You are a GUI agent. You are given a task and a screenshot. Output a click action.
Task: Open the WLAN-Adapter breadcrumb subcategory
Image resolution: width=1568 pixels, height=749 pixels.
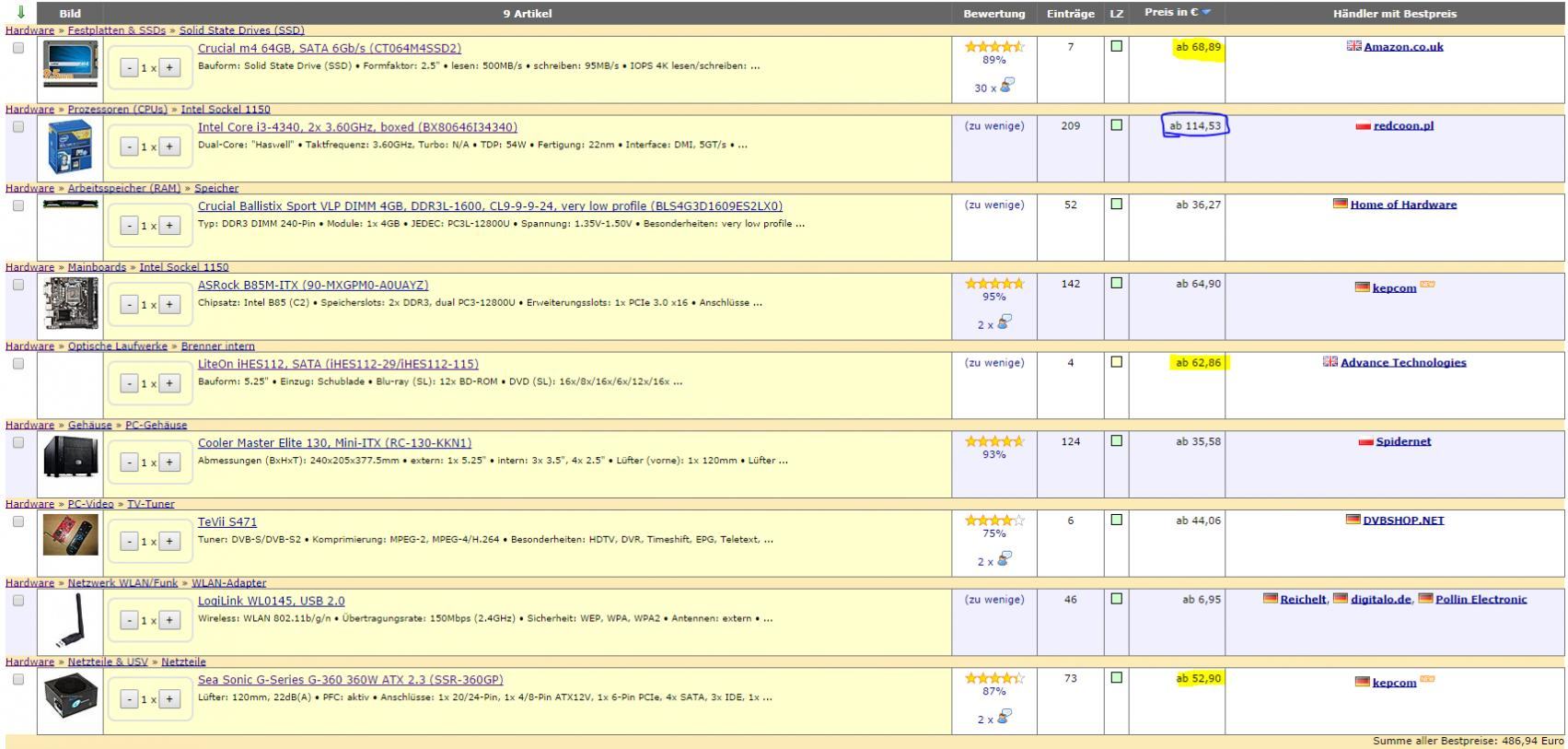228,583
